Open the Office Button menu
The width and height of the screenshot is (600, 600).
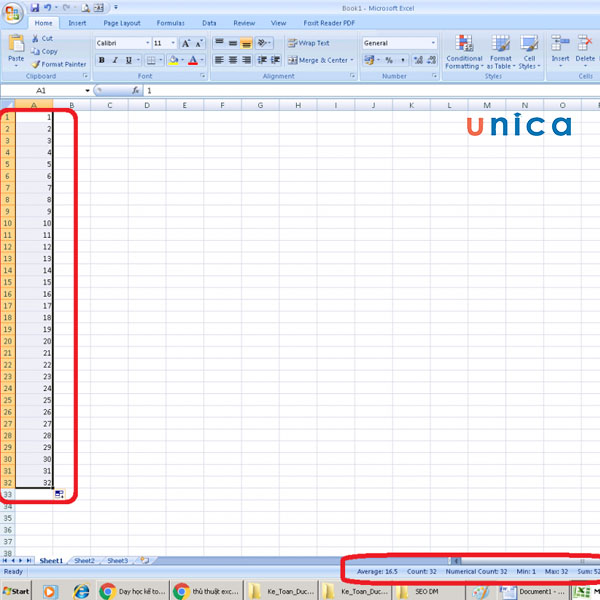click(13, 13)
